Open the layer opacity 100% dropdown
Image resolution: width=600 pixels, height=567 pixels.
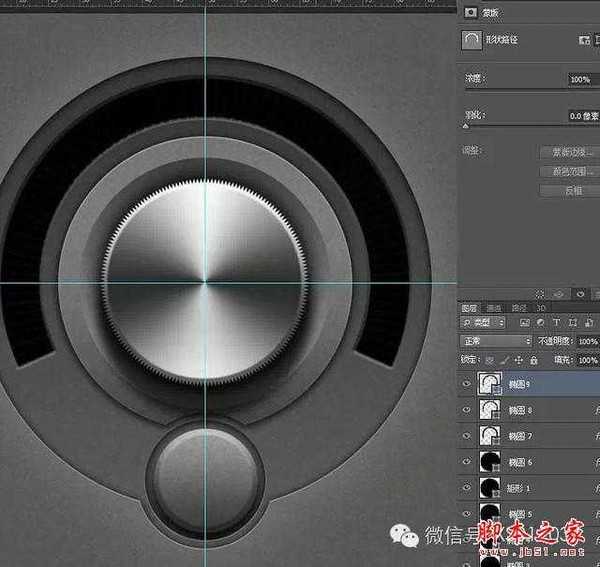click(x=587, y=341)
